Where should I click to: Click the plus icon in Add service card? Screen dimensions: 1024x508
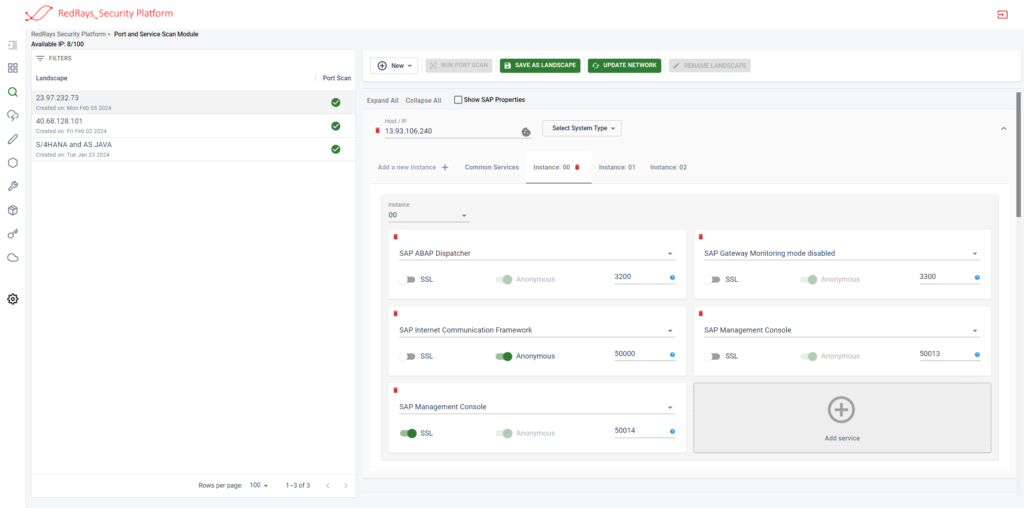tap(841, 409)
